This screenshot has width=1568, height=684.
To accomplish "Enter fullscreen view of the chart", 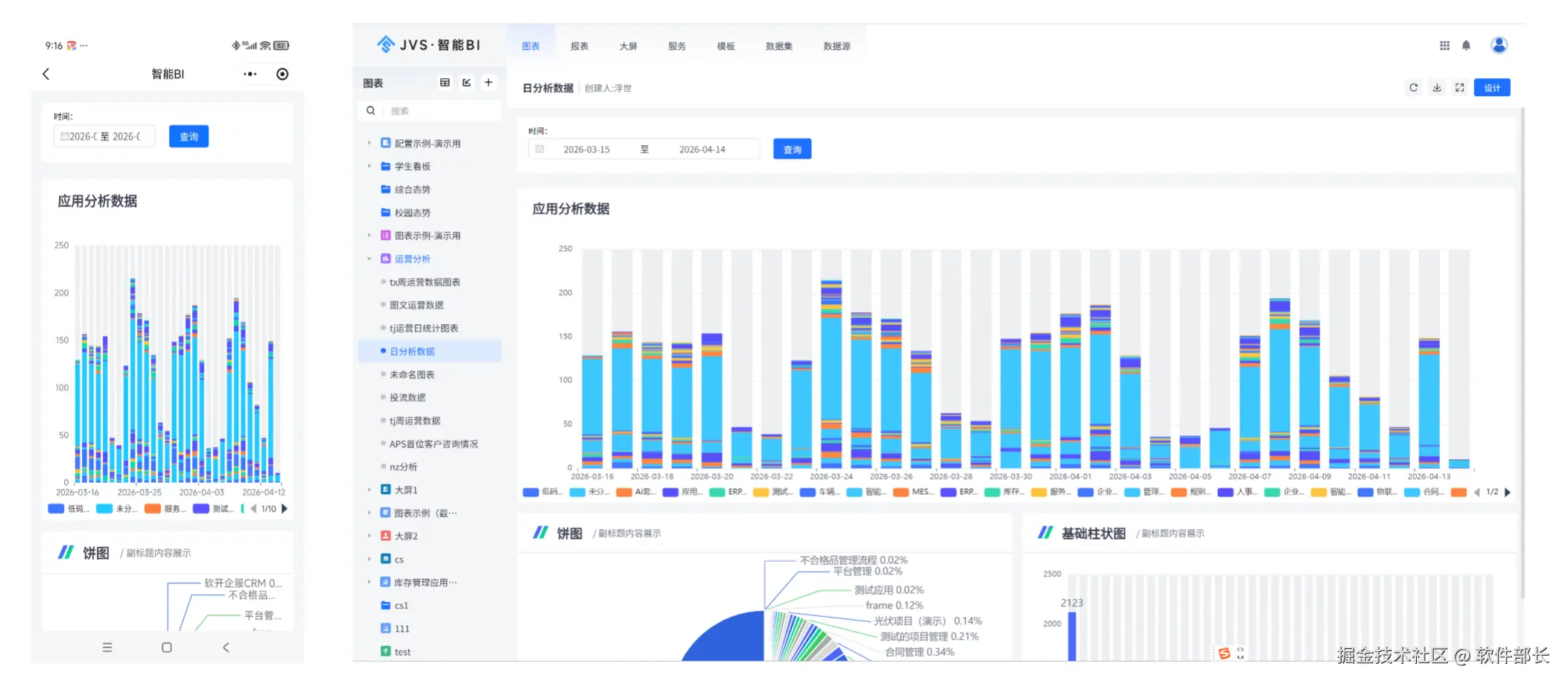I will point(1460,88).
